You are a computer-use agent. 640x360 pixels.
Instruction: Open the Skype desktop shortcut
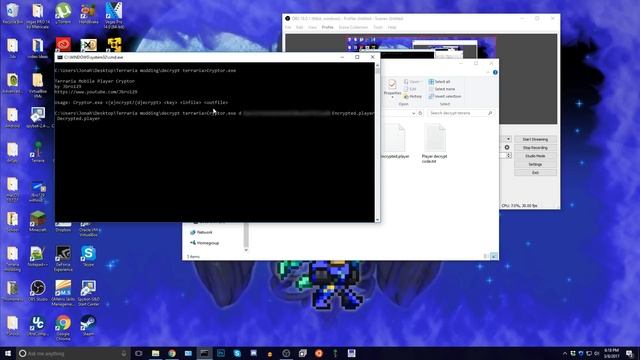(89, 256)
